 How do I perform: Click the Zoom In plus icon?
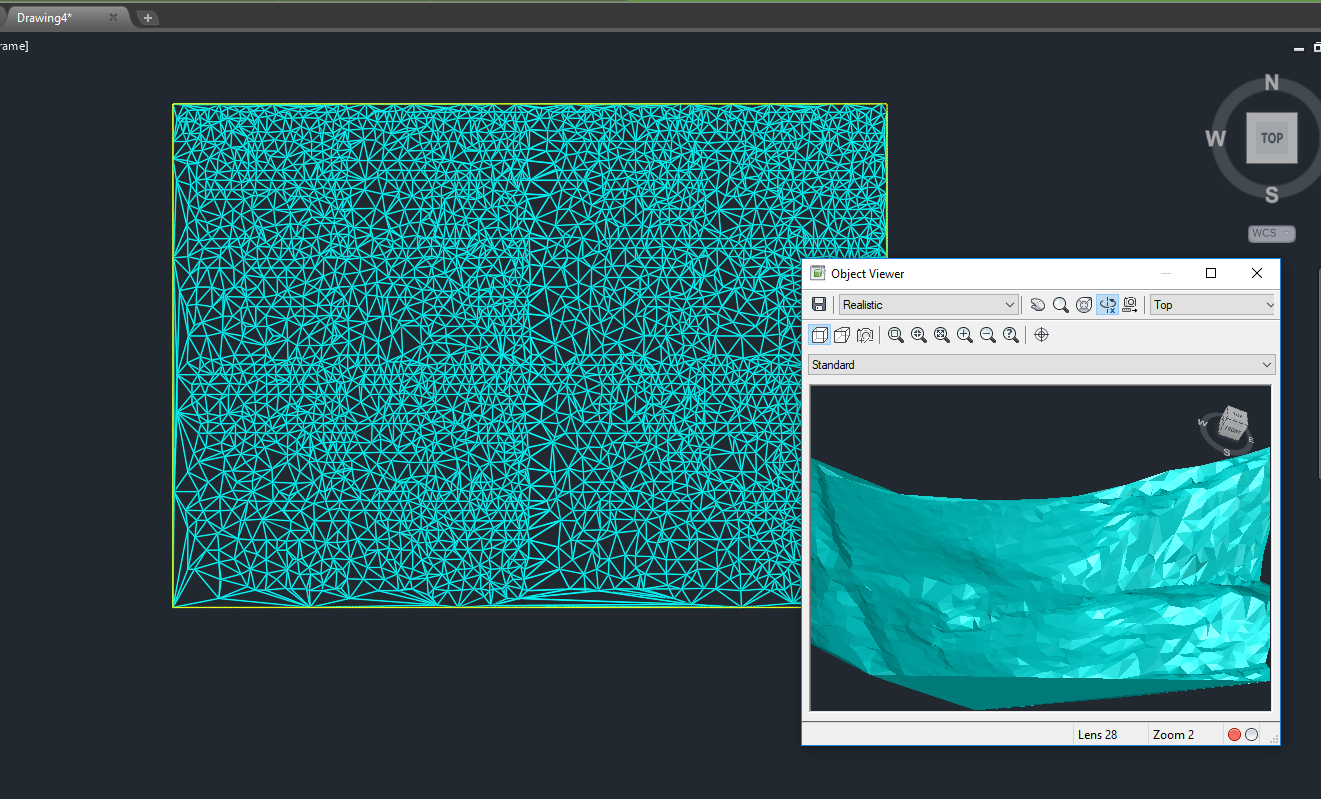pos(965,335)
